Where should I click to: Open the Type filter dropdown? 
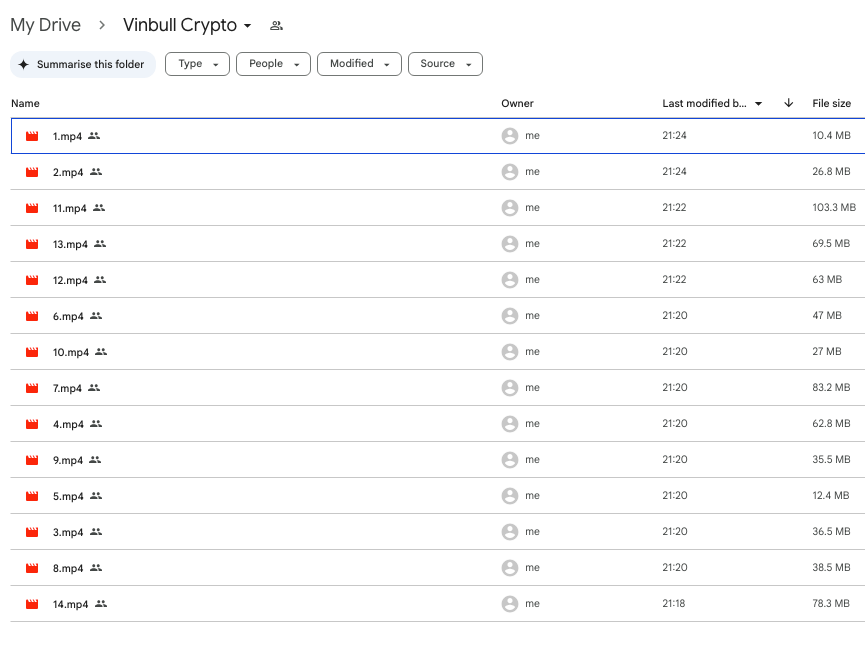(x=197, y=64)
